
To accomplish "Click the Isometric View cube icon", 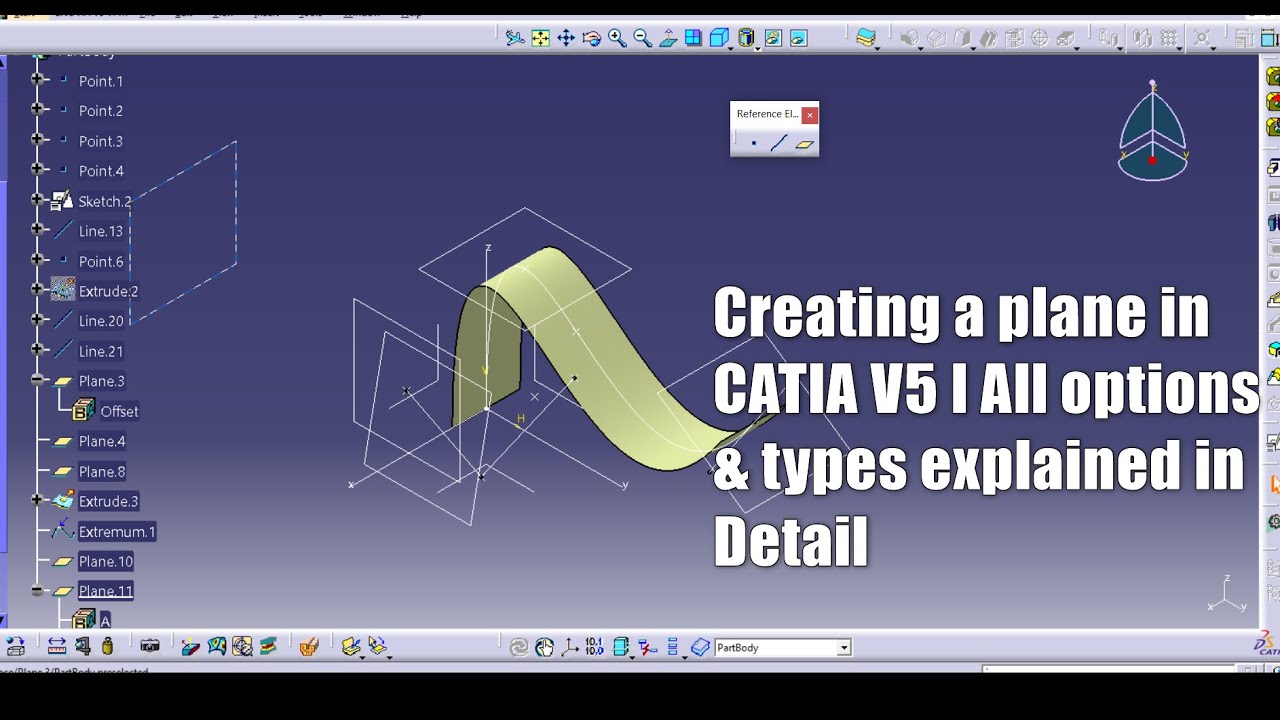I will point(718,38).
